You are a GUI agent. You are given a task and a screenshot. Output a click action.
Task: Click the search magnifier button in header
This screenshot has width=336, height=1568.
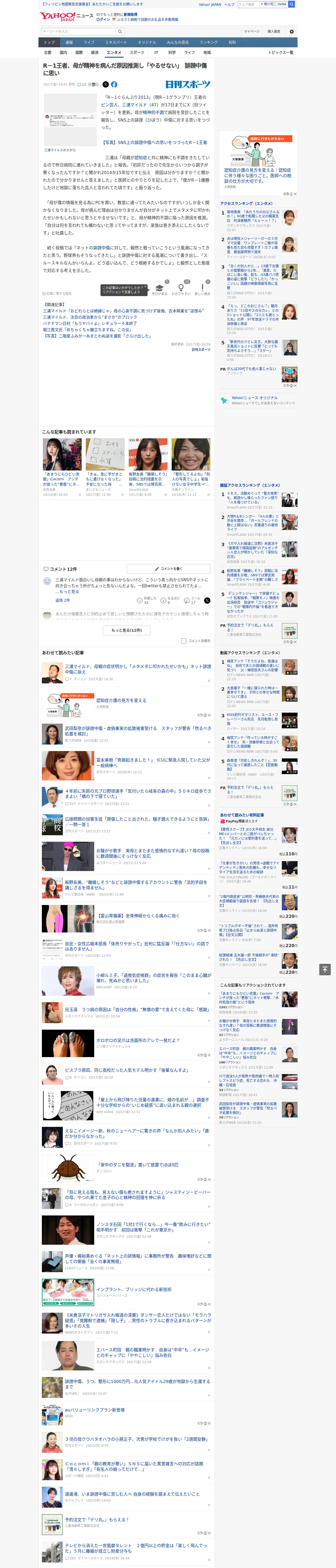pos(120,31)
